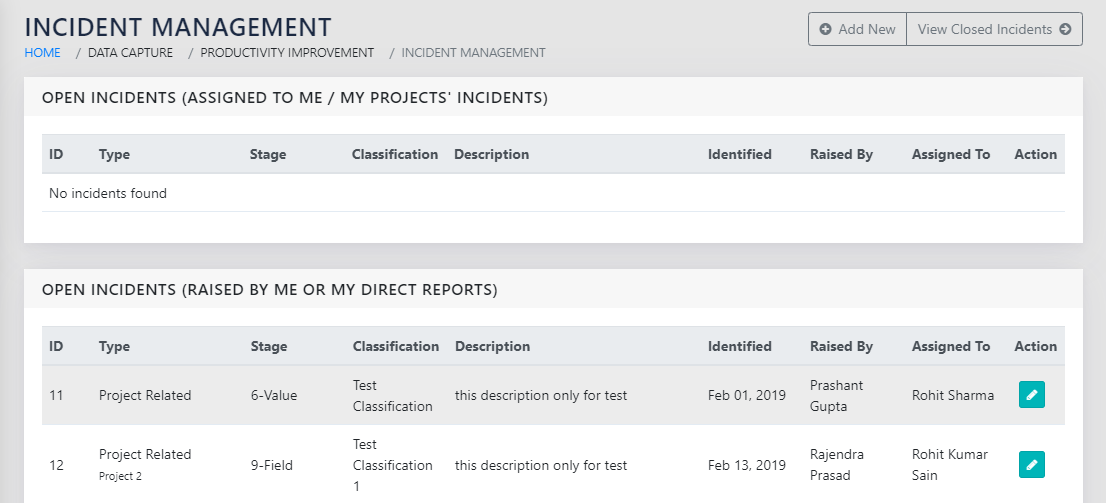Select the description cell of incident 11

click(x=541, y=395)
